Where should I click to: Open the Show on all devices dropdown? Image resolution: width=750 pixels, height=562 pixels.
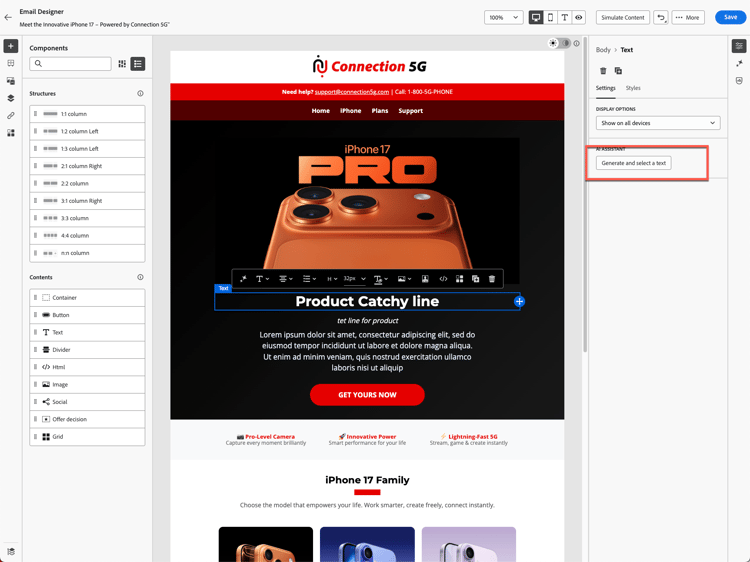[x=658, y=123]
